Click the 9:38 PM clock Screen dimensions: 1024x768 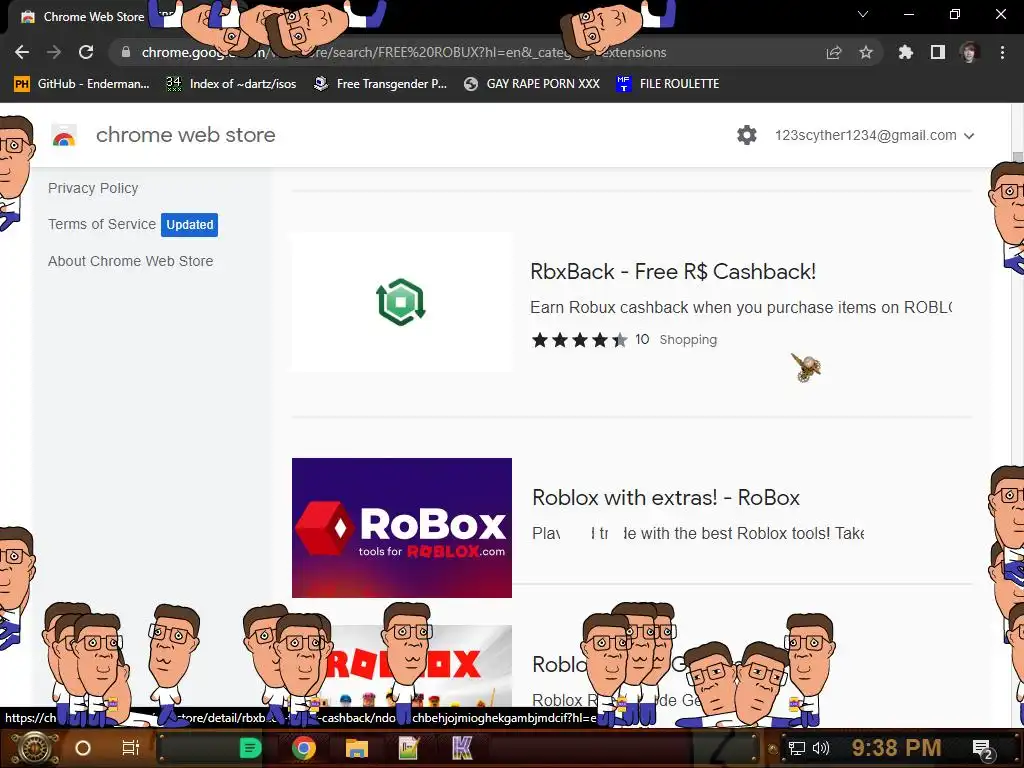point(896,748)
